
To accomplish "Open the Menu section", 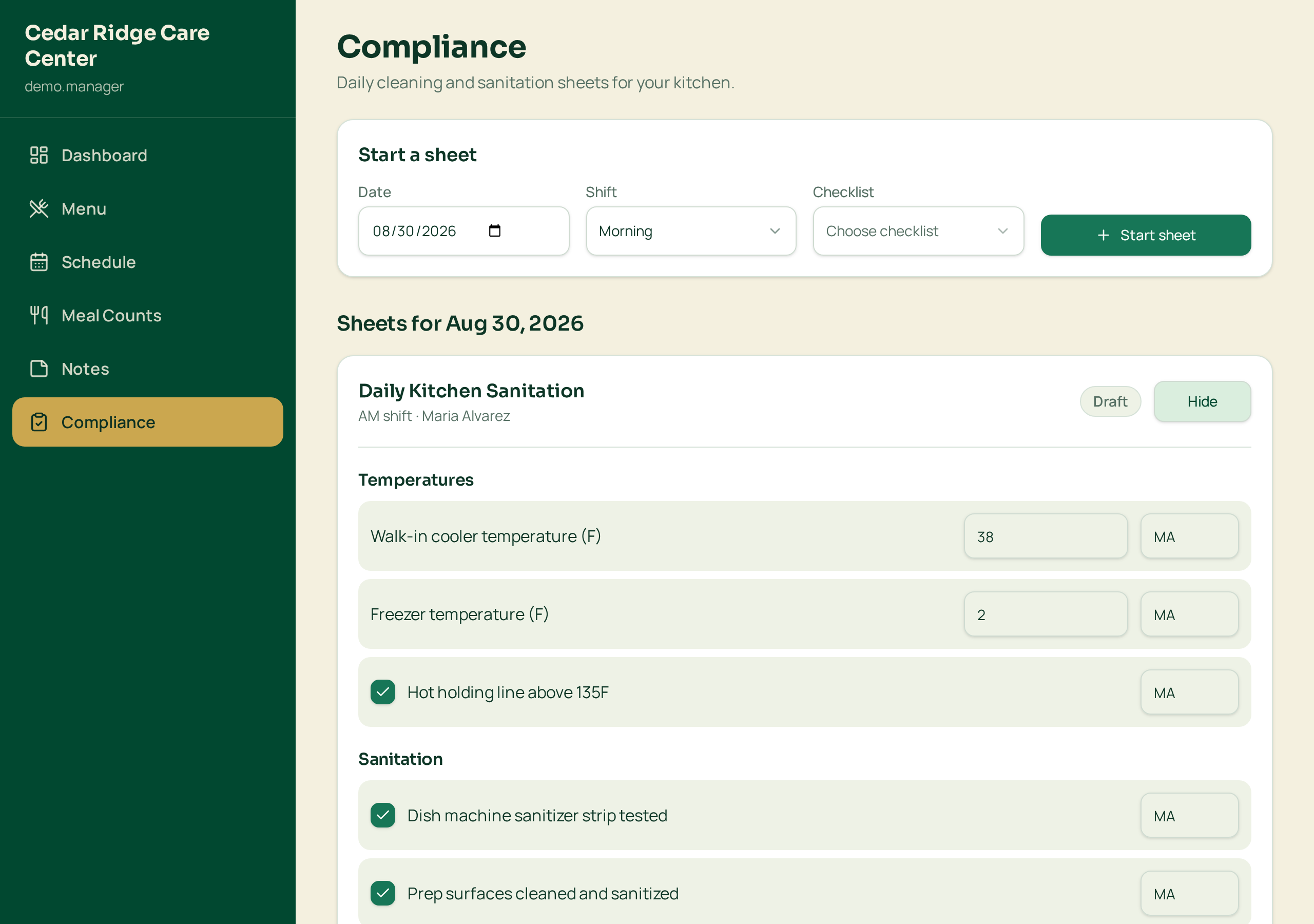I will pyautogui.click(x=148, y=208).
